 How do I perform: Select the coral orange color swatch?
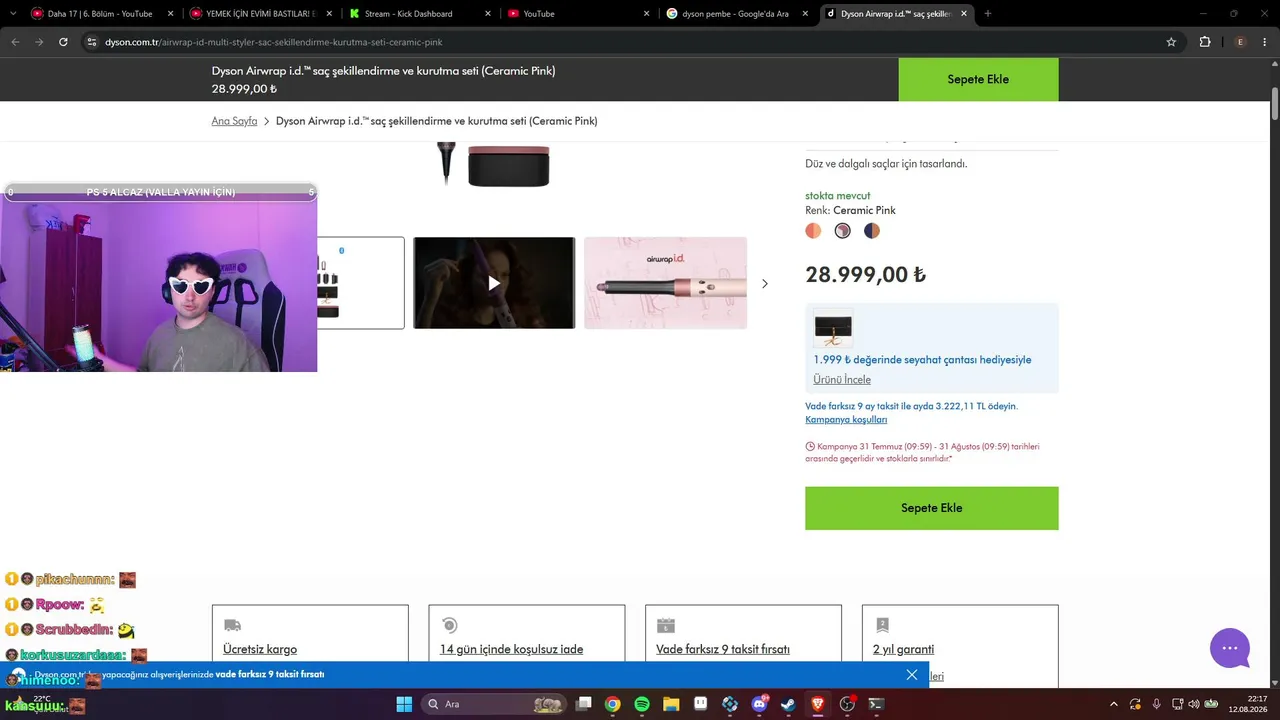813,231
